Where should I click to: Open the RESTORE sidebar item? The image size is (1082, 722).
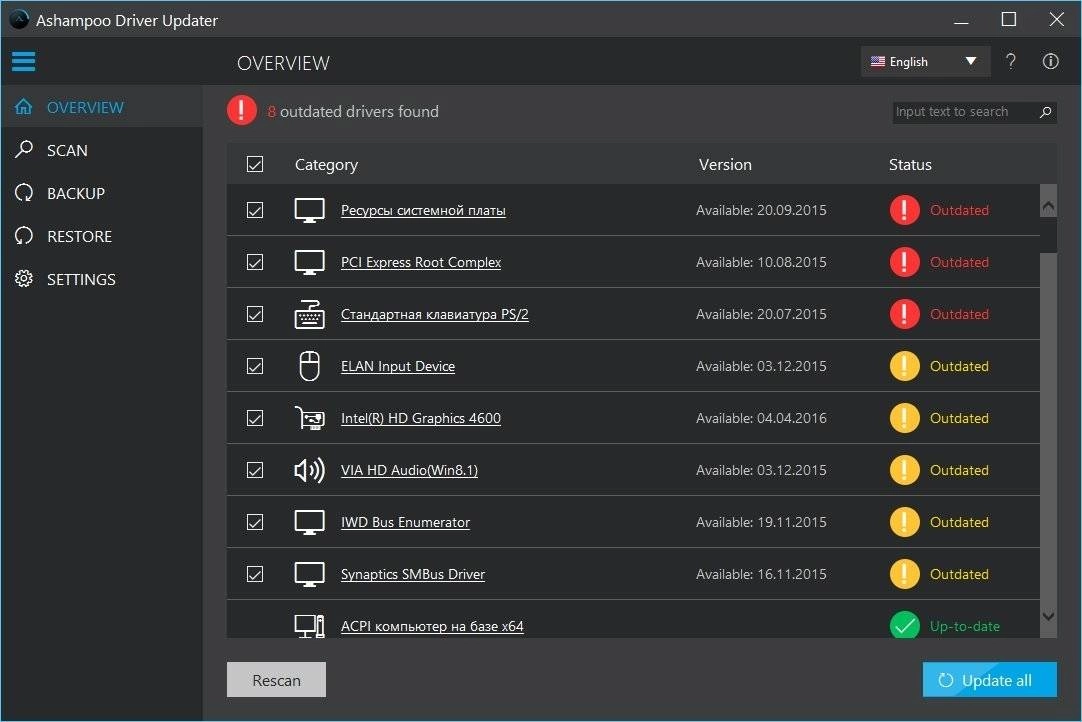pos(101,236)
